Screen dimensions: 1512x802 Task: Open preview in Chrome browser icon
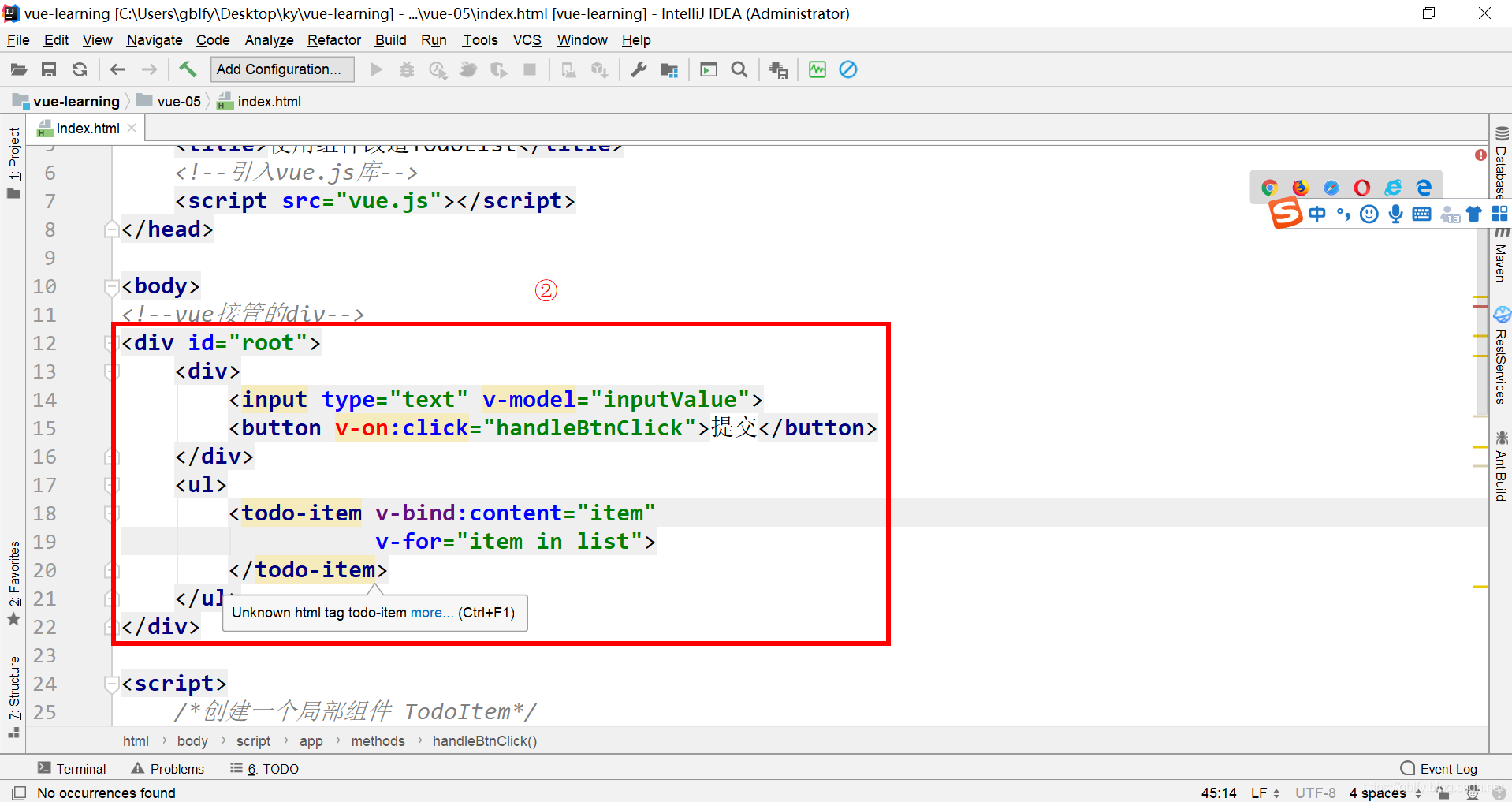tap(1269, 187)
